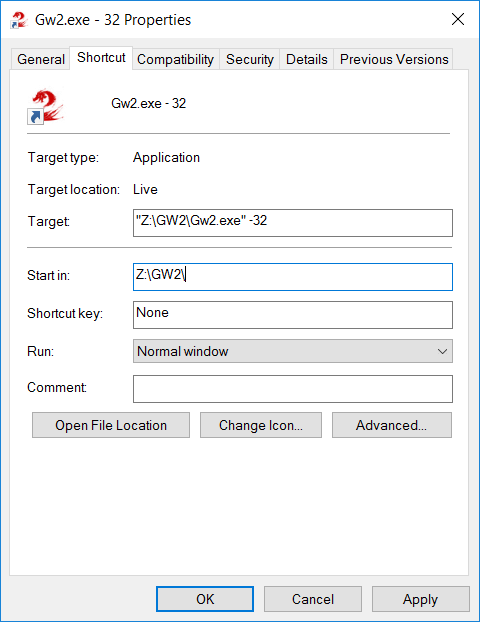Click the 'Target type:' label
Image resolution: width=480 pixels, height=622 pixels.
(x=63, y=158)
